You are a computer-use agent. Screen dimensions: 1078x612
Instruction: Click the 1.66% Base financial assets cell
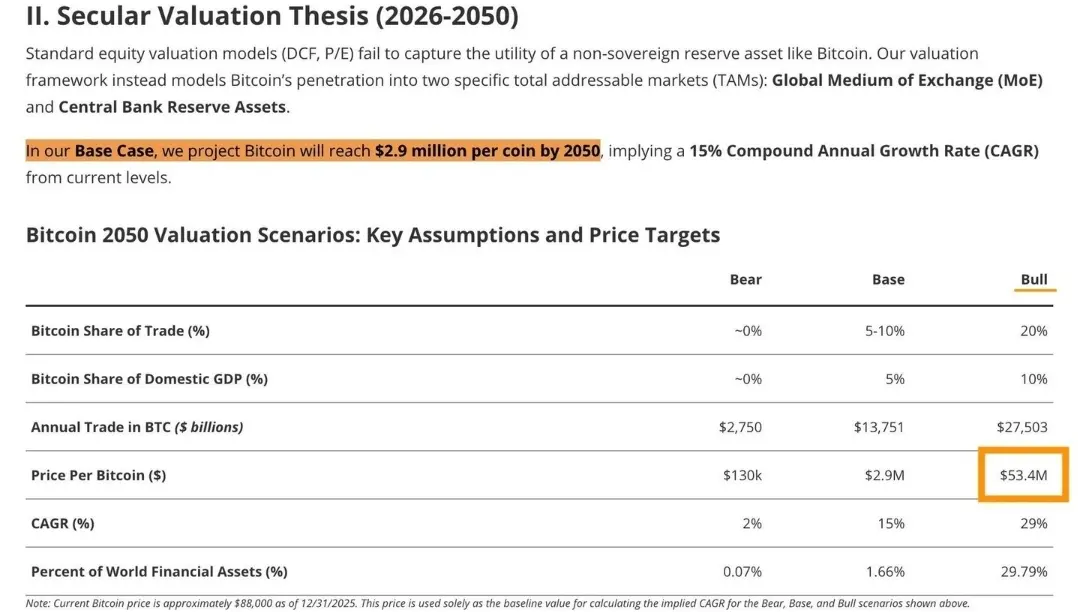884,571
